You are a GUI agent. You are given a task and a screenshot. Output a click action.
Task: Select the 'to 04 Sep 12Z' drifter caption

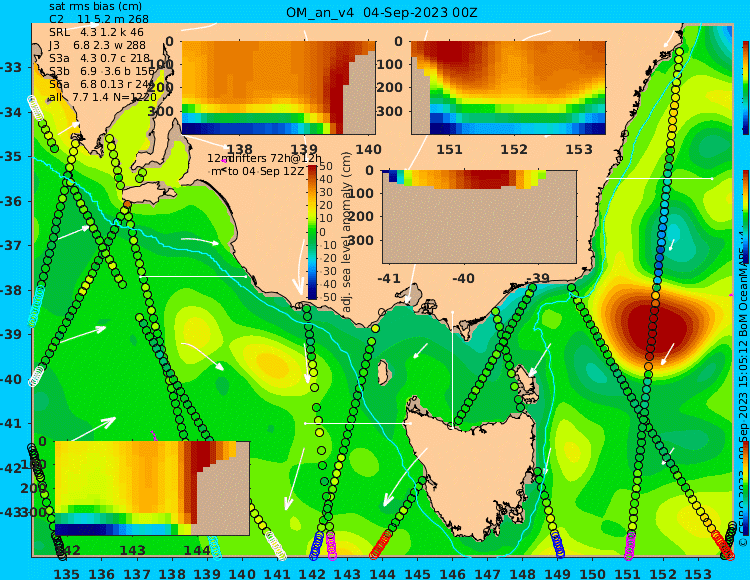[x=265, y=171]
